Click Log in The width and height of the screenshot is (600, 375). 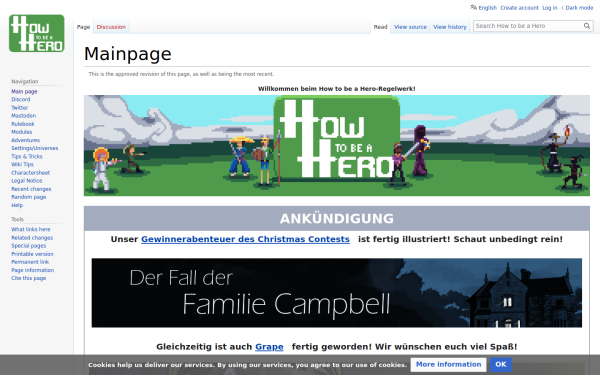(x=549, y=8)
